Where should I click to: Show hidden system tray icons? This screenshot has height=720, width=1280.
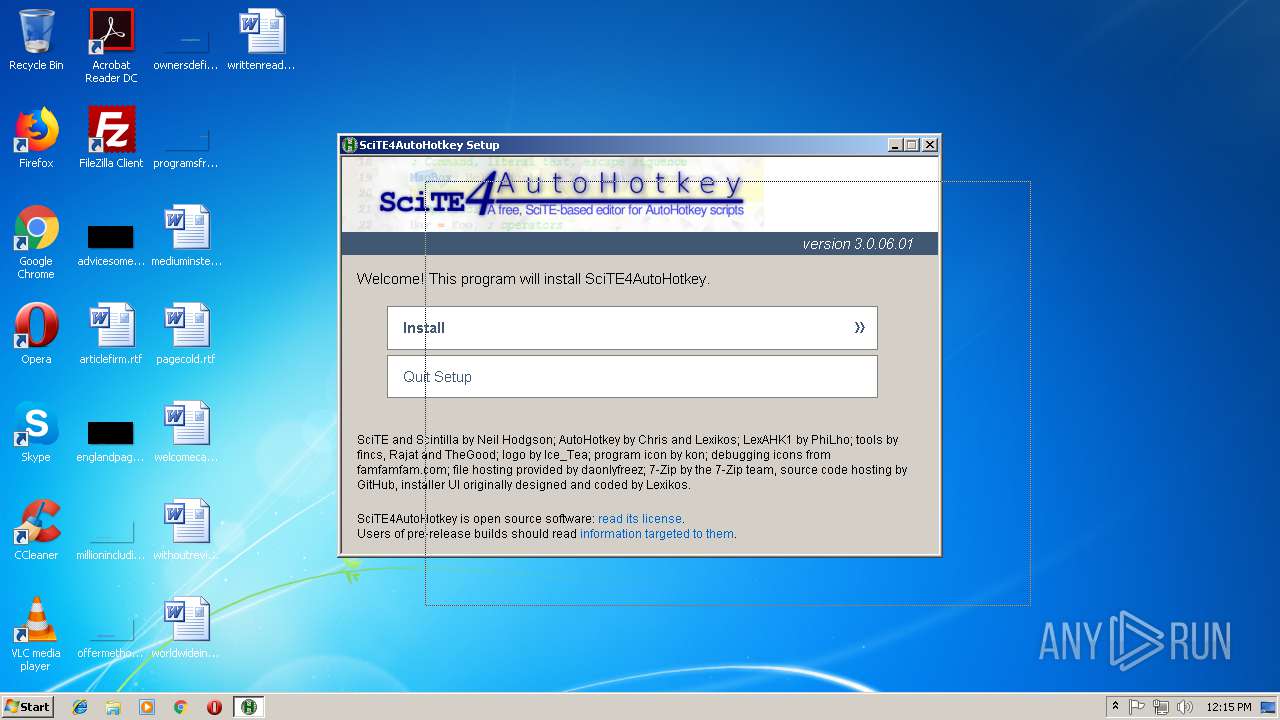click(x=1115, y=706)
